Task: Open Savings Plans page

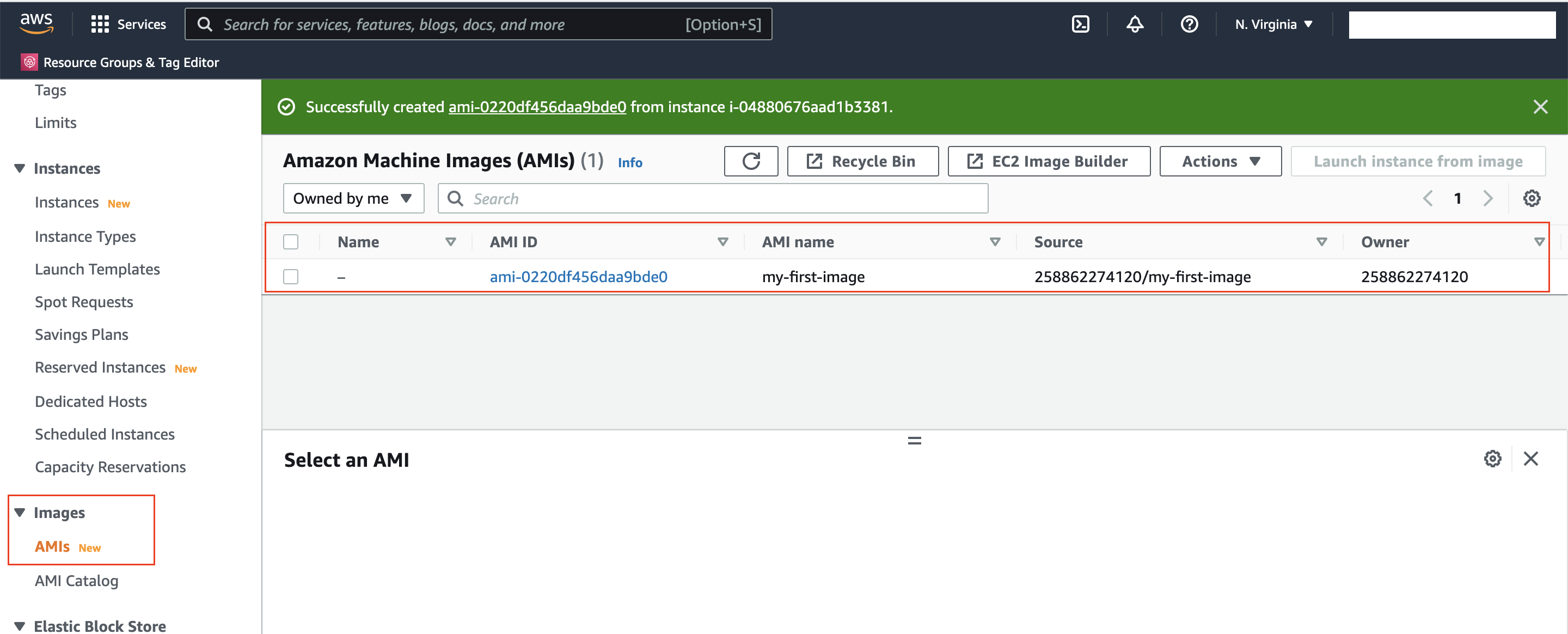Action: coord(82,334)
